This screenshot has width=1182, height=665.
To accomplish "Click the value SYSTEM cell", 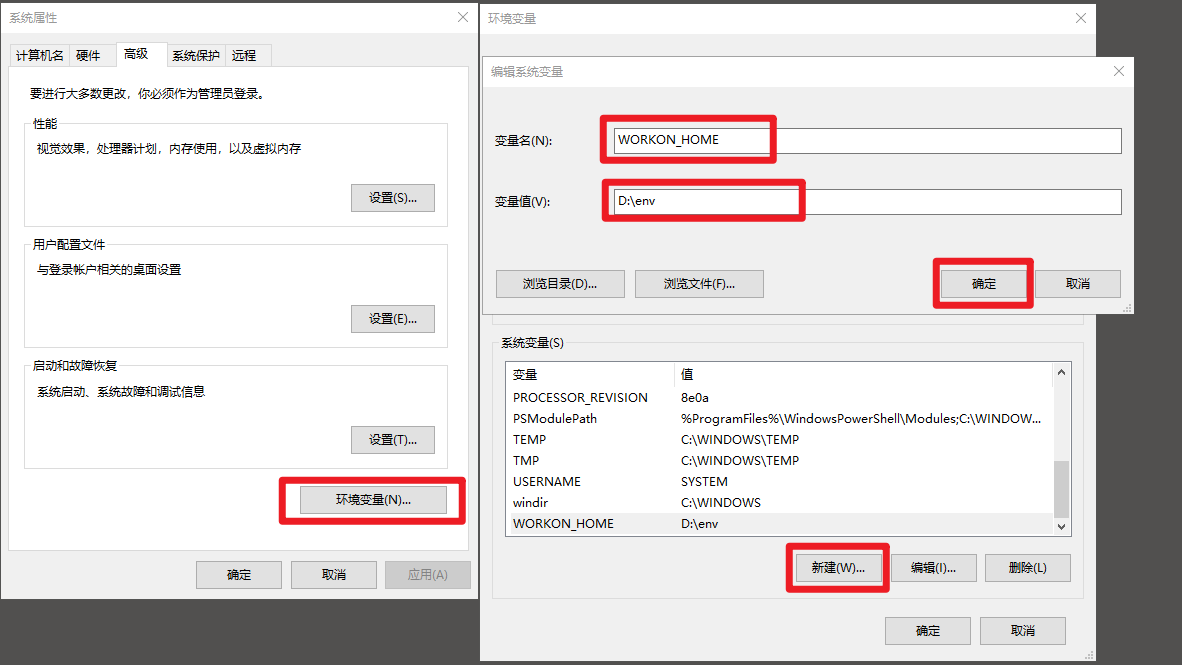I will coord(704,482).
